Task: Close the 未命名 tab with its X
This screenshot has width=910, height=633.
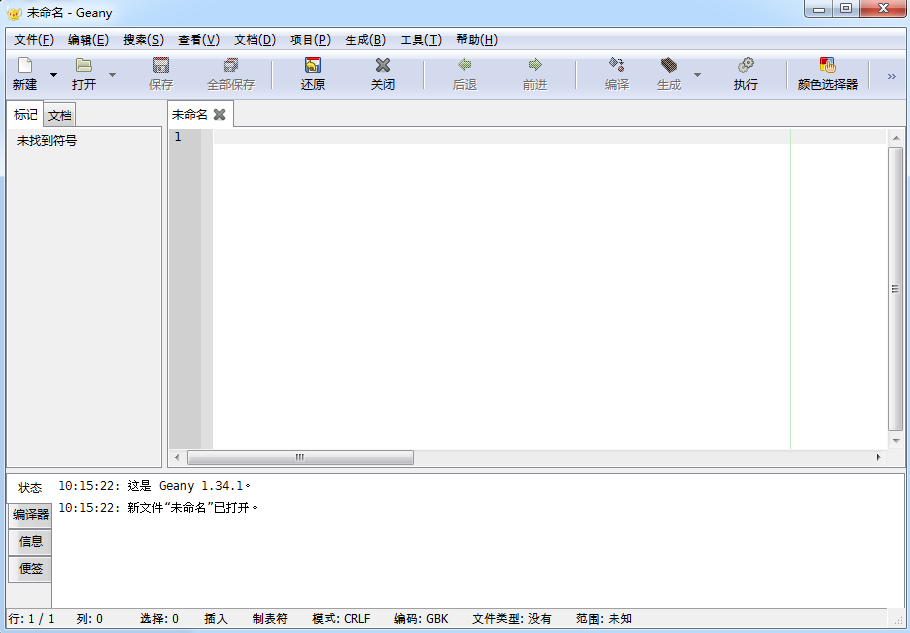Action: coord(219,115)
